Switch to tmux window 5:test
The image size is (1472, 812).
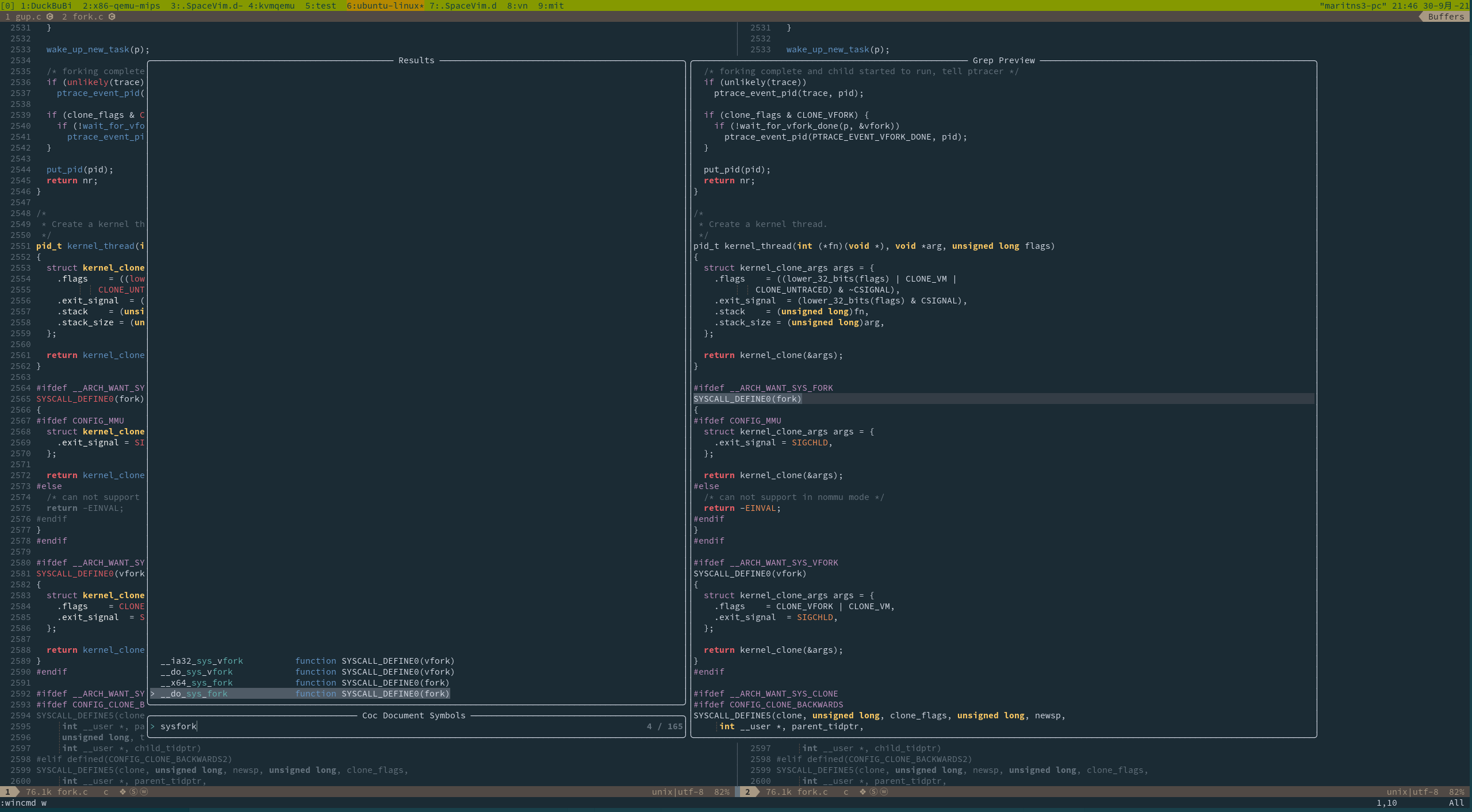[321, 6]
